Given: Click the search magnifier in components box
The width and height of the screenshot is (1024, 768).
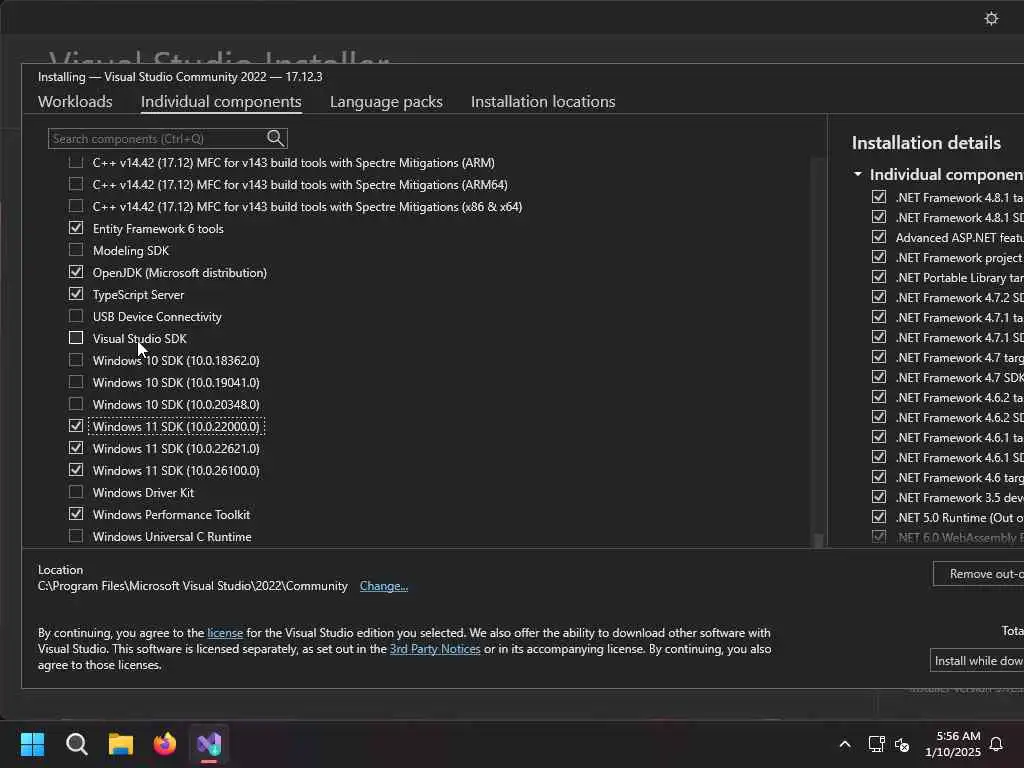Looking at the screenshot, I should (x=275, y=138).
